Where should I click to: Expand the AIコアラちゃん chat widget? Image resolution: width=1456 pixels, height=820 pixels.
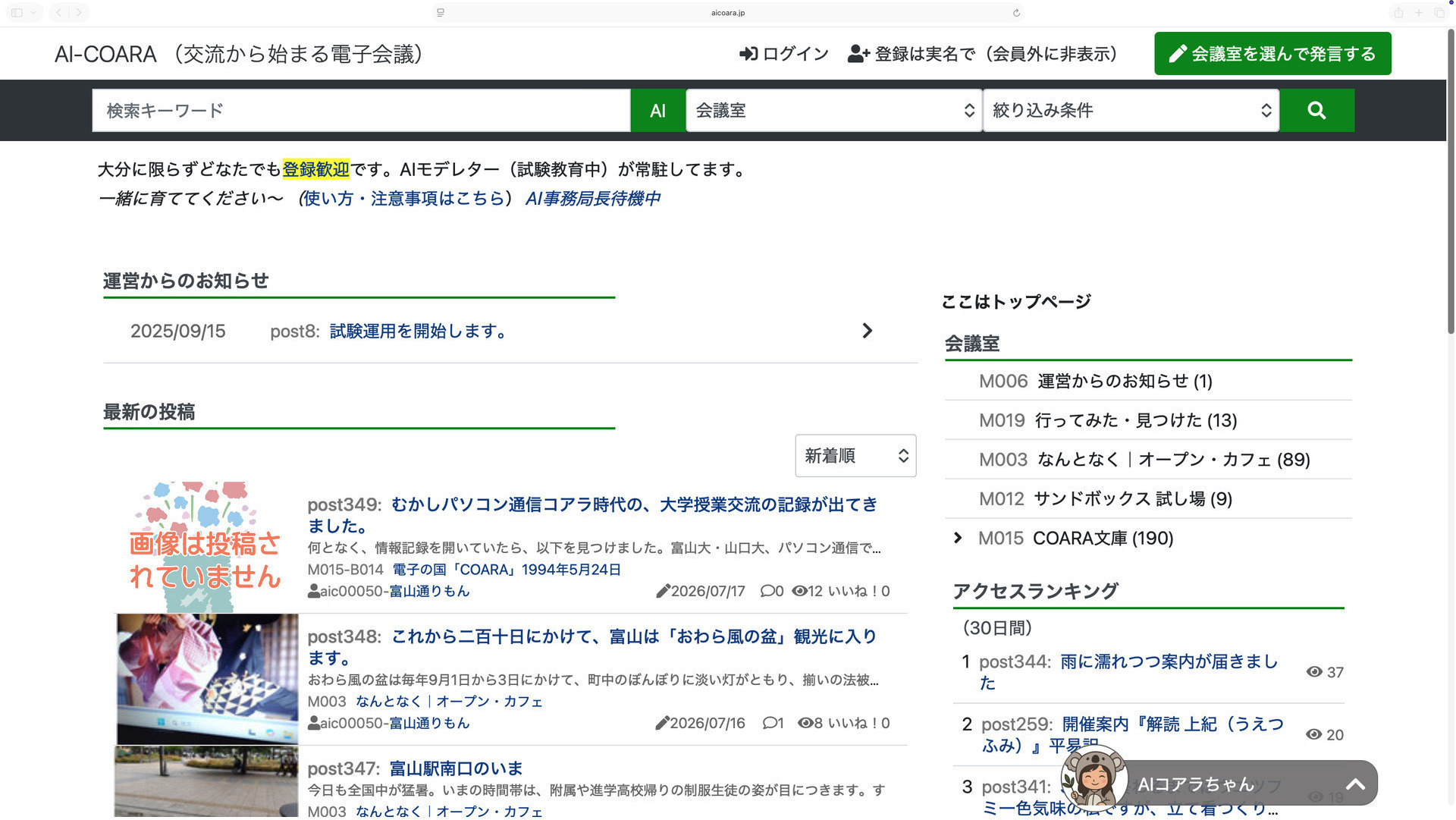(x=1355, y=784)
